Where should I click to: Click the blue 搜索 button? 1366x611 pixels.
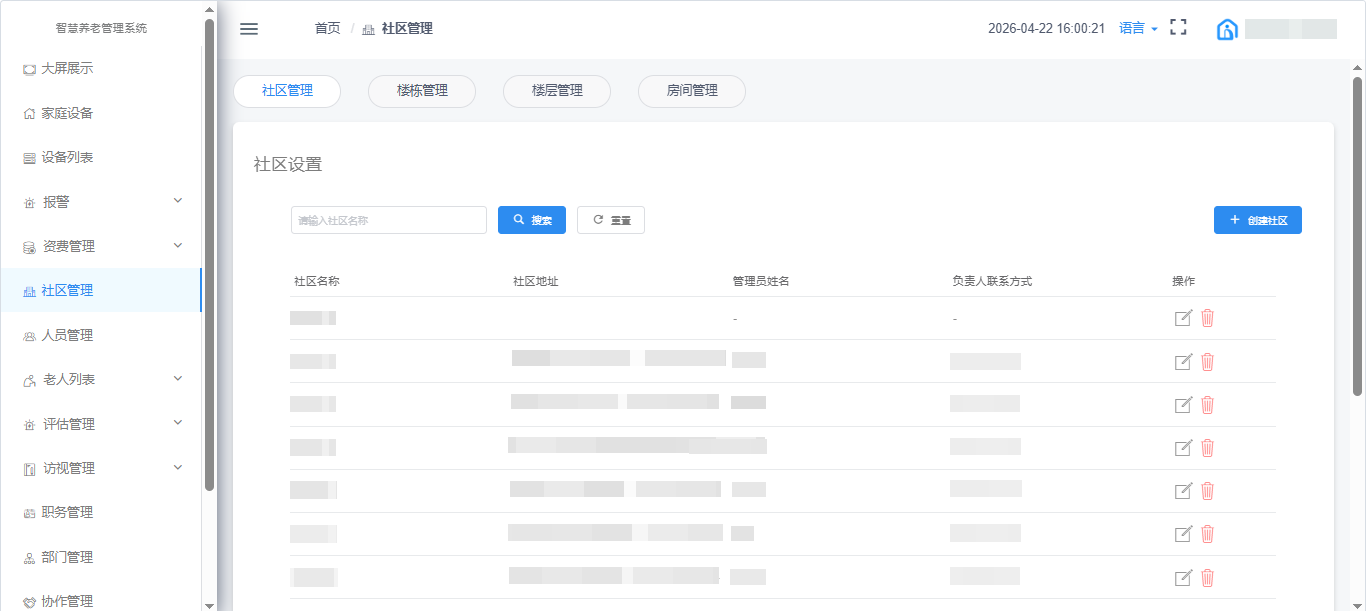[532, 220]
